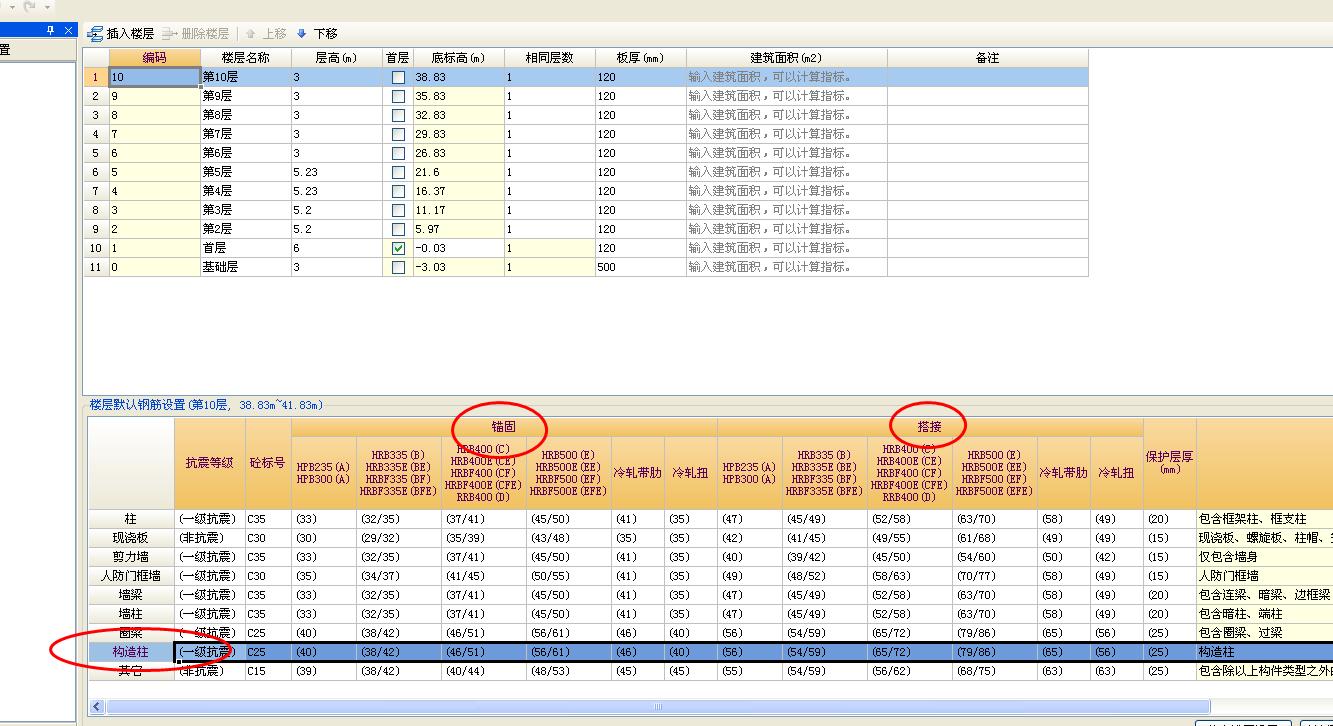Select the floor height 6 cell
This screenshot has height=726, width=1333.
tap(337, 248)
